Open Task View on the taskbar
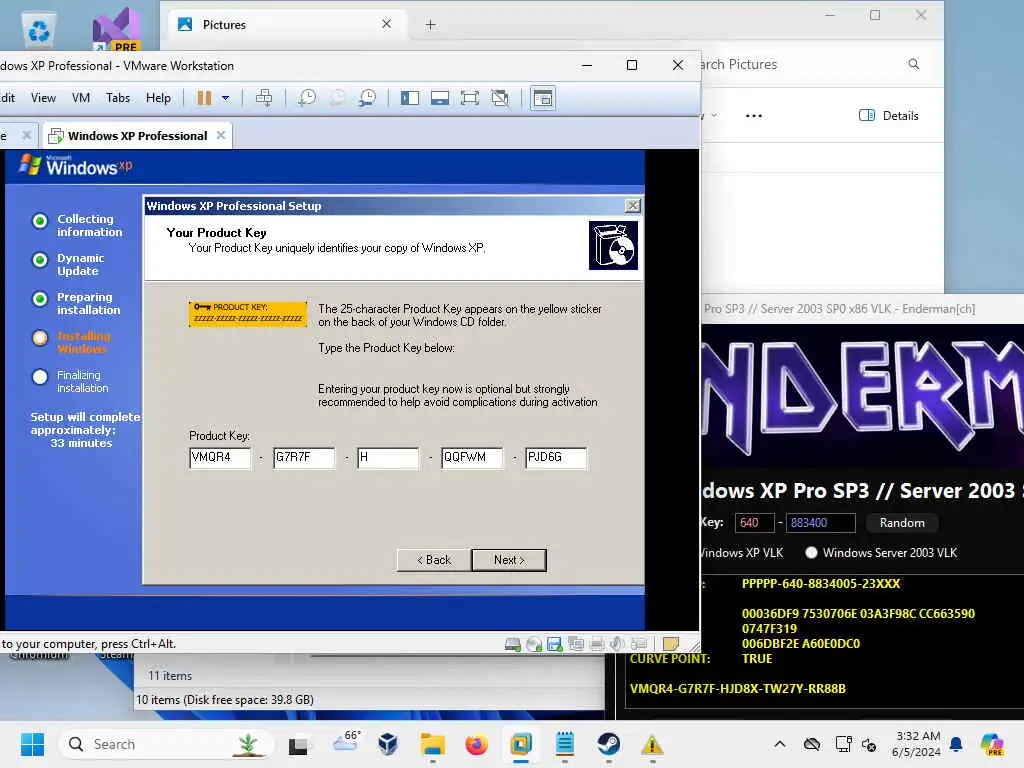Screen dimensions: 1024x768 [x=298, y=744]
